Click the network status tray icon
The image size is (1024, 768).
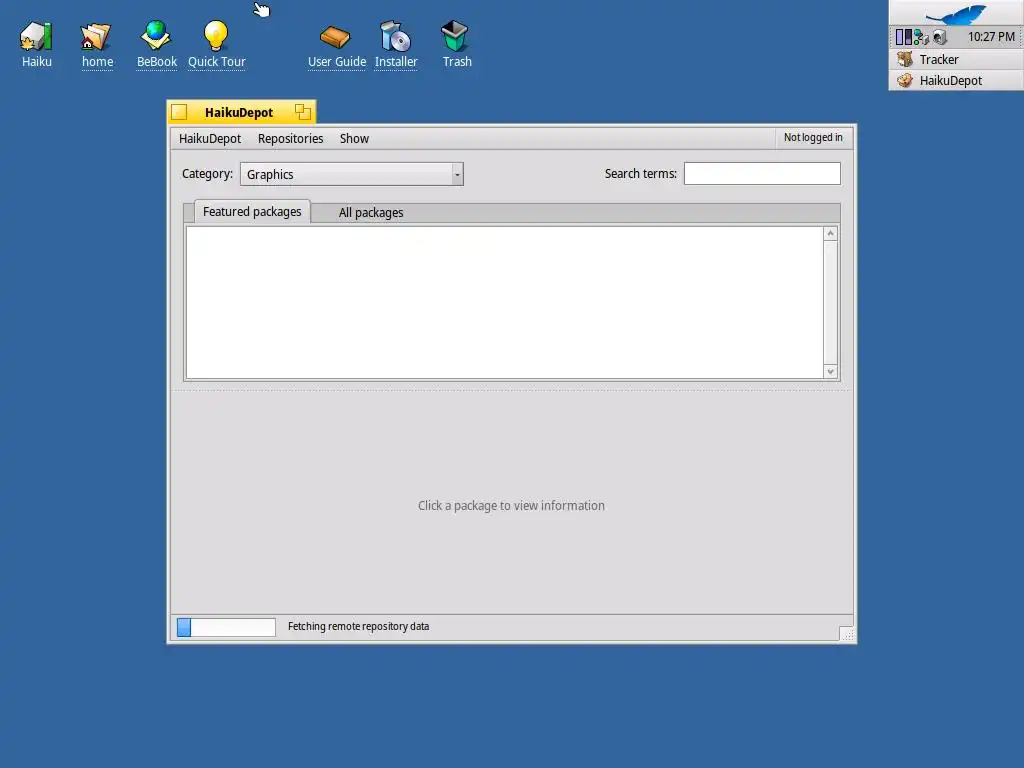921,37
